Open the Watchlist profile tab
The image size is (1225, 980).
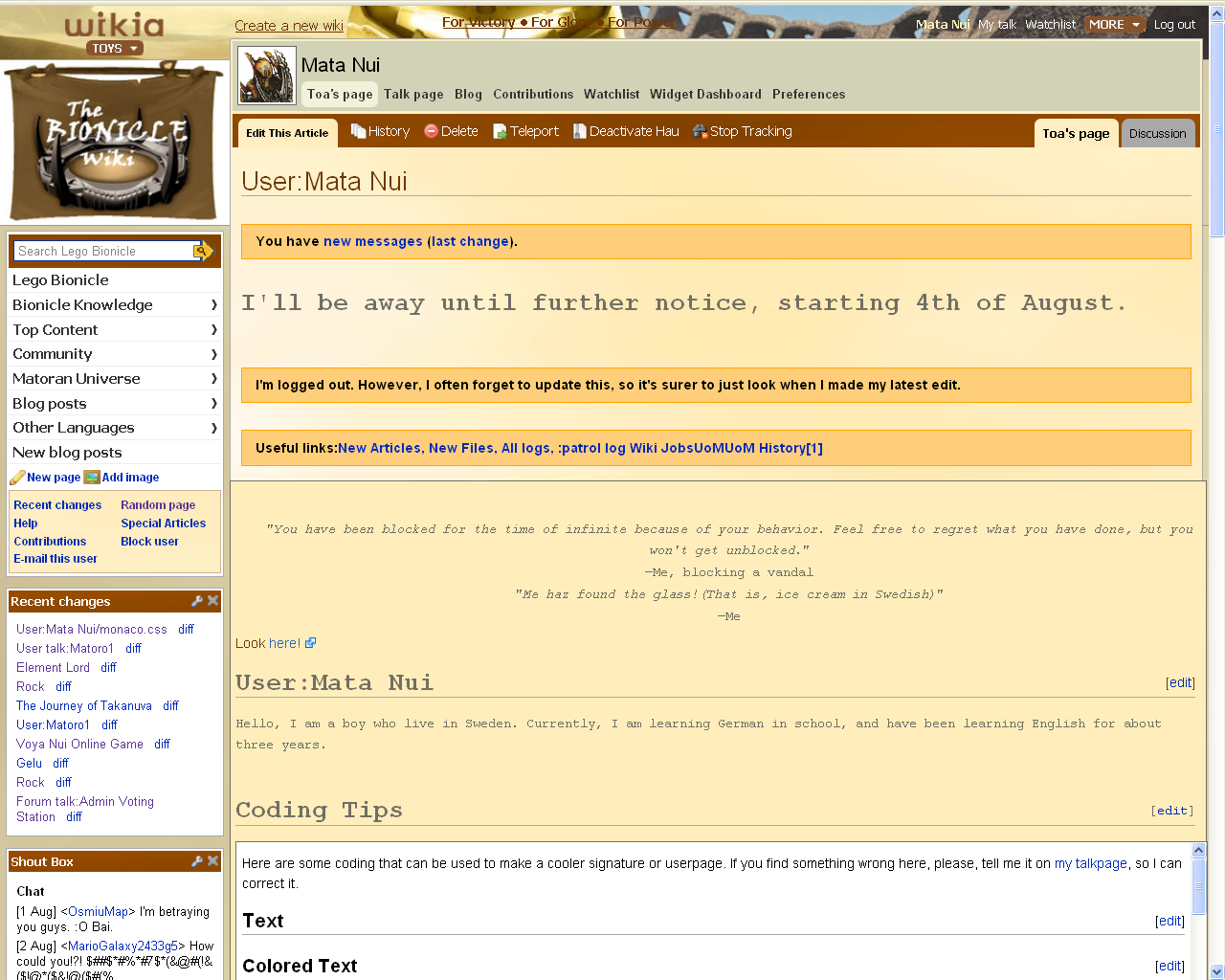click(x=612, y=94)
